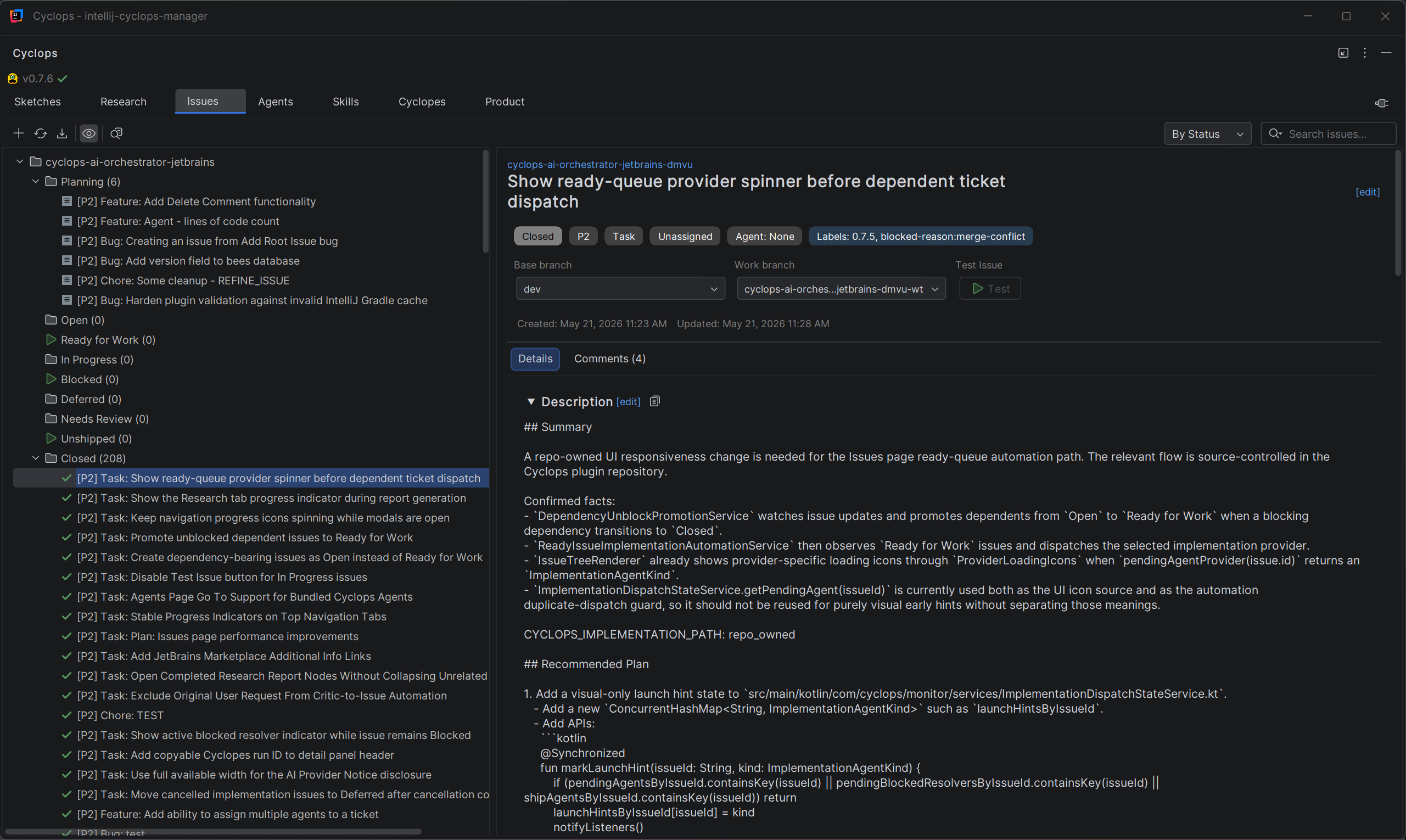1406x840 pixels.
Task: Open the Work branch dropdown
Action: (841, 289)
